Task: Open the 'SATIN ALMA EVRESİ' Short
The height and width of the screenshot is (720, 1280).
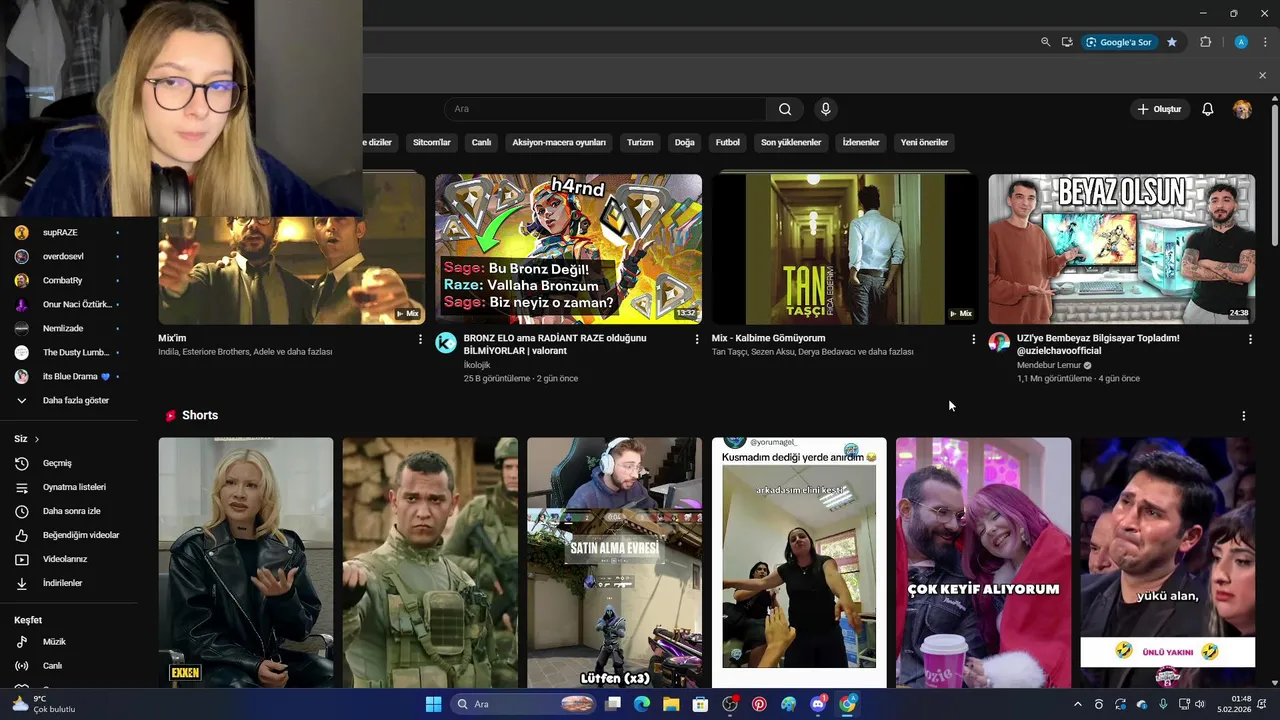Action: pyautogui.click(x=614, y=562)
